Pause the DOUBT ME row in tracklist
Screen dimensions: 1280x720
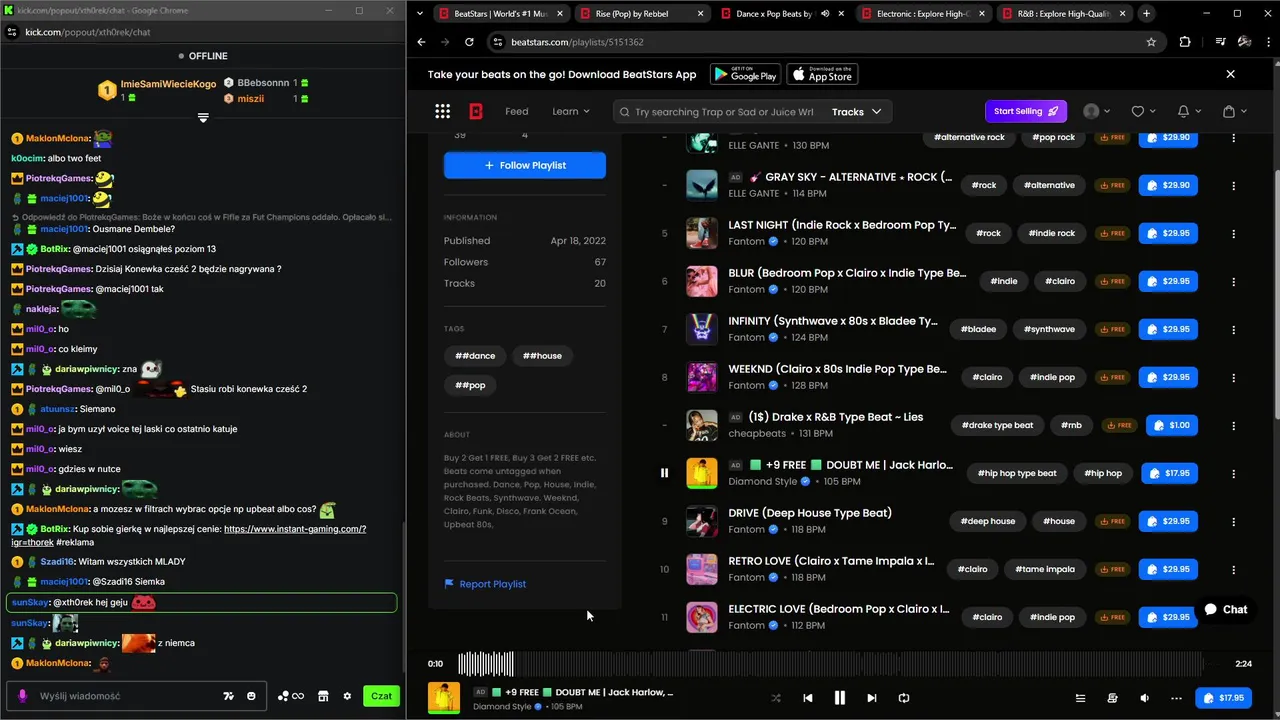tap(664, 473)
